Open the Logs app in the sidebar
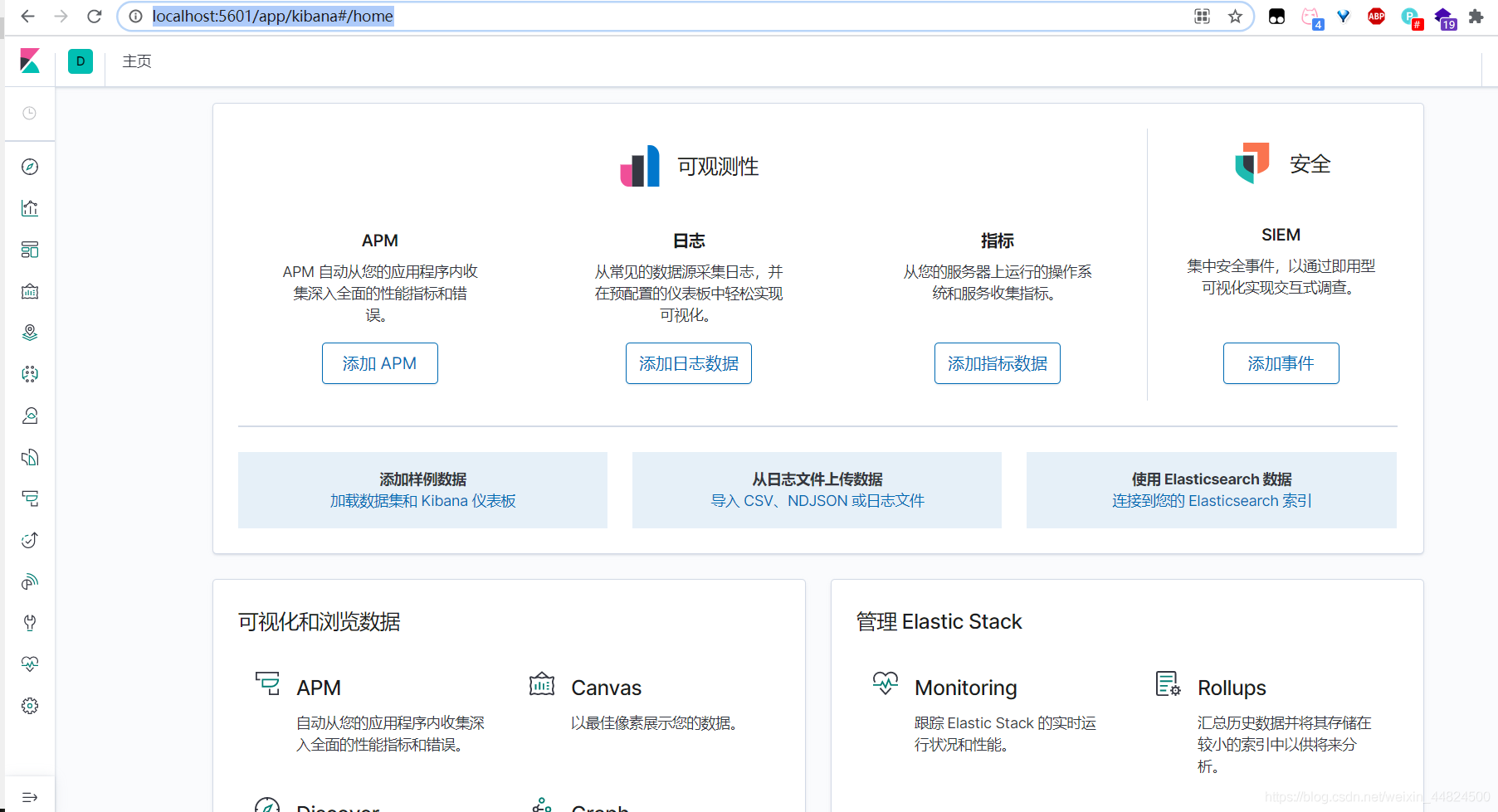 pos(30,457)
